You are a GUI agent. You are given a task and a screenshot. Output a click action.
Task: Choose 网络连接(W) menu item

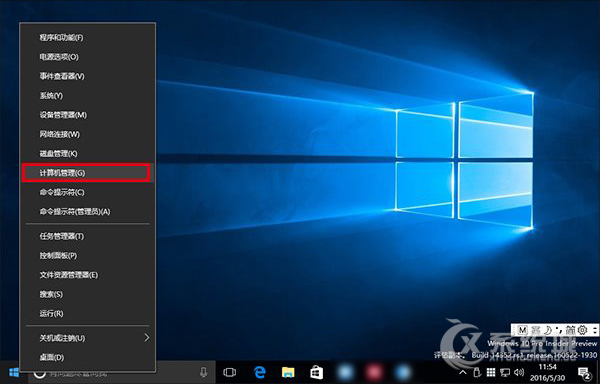(x=88, y=134)
